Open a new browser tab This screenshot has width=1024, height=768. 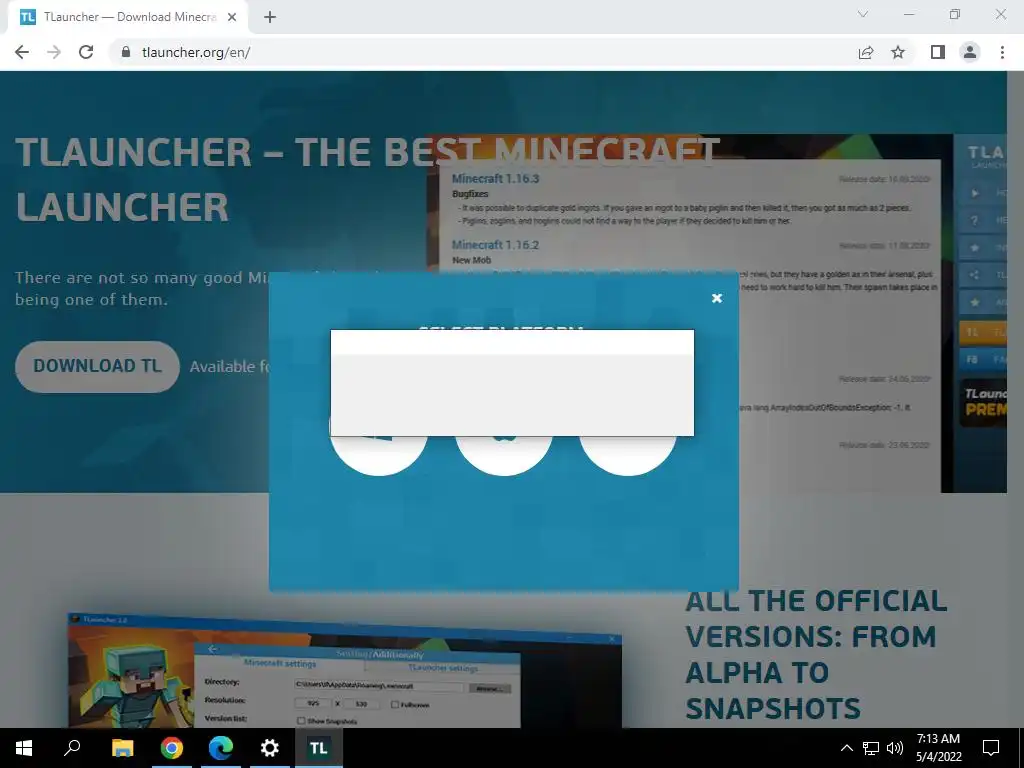[x=270, y=17]
